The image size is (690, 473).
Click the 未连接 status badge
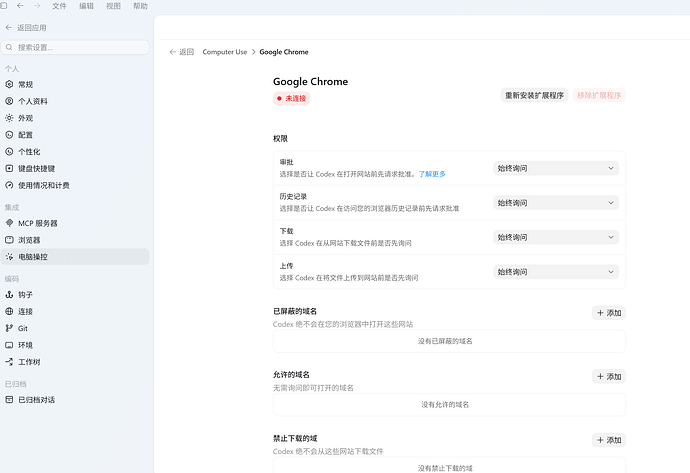[291, 98]
